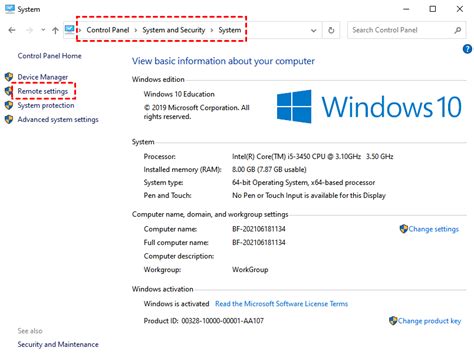474x361 pixels.
Task: Select System and Security breadcrumb
Action: pyautogui.click(x=174, y=30)
